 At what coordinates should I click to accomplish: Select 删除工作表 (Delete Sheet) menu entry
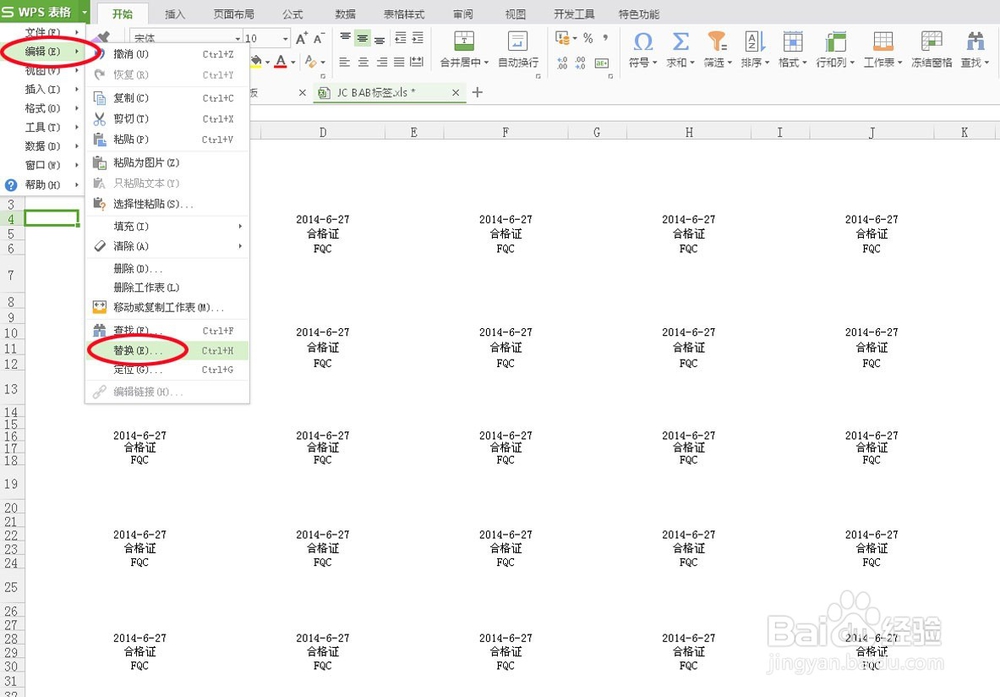pyautogui.click(x=167, y=288)
